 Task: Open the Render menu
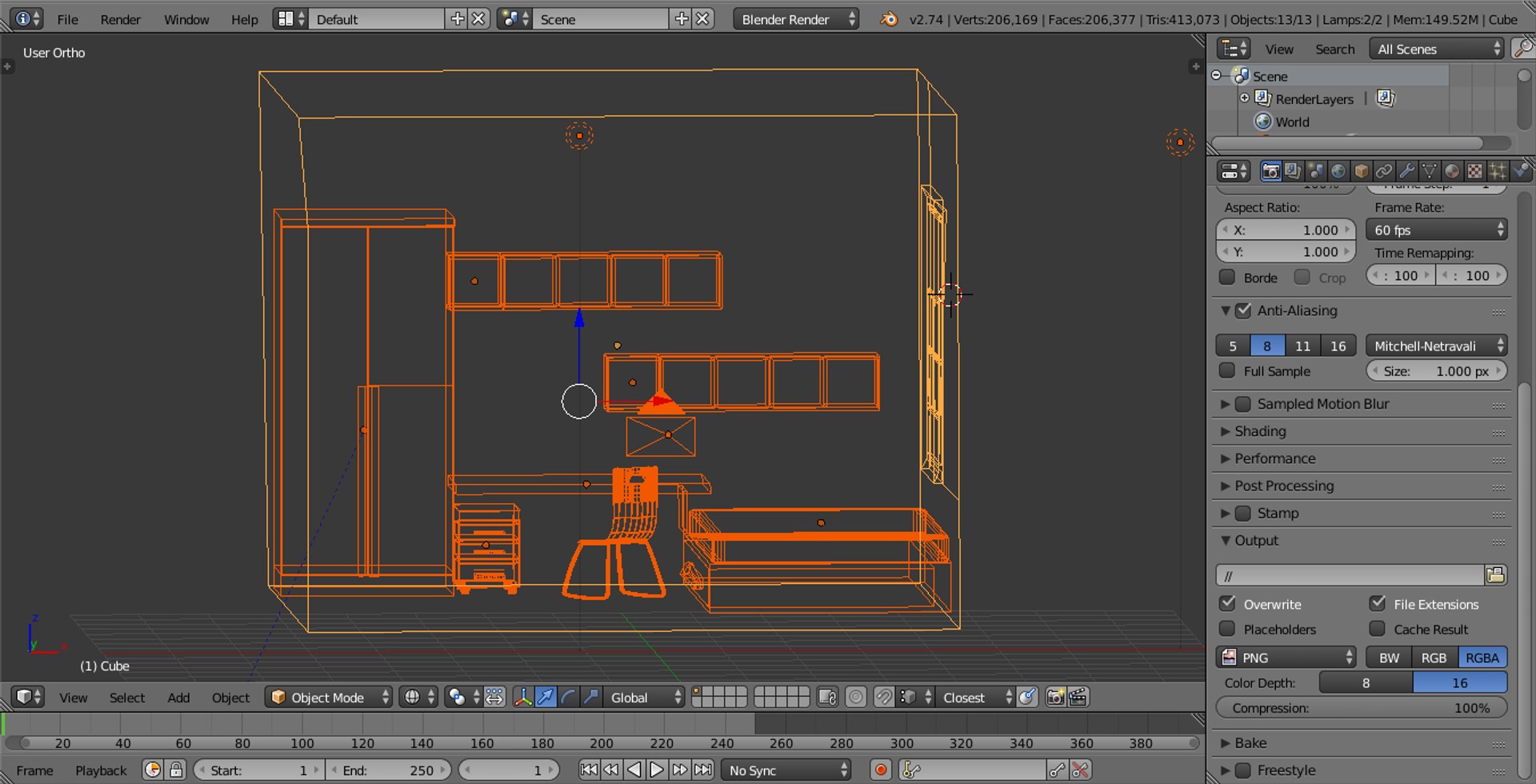click(x=121, y=19)
